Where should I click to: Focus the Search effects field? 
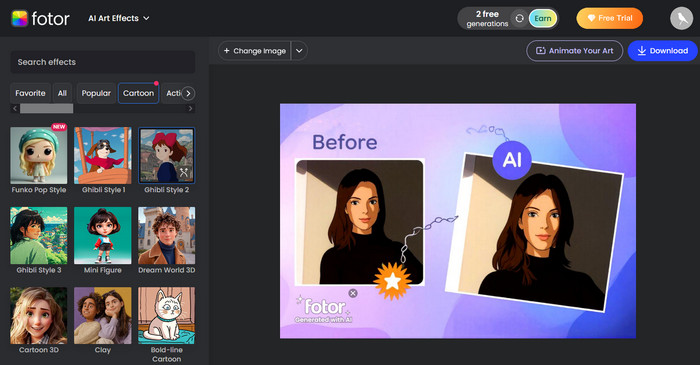coord(103,62)
